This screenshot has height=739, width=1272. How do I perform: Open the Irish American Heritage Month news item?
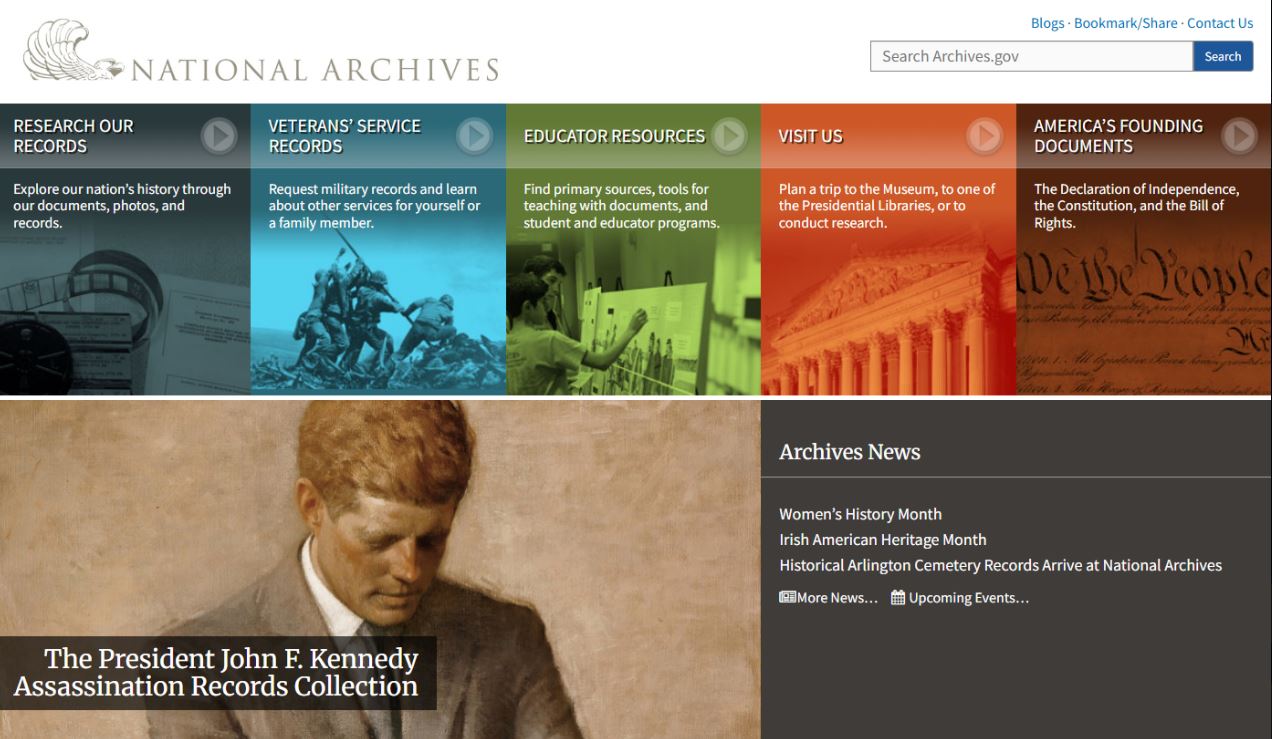pyautogui.click(x=883, y=540)
